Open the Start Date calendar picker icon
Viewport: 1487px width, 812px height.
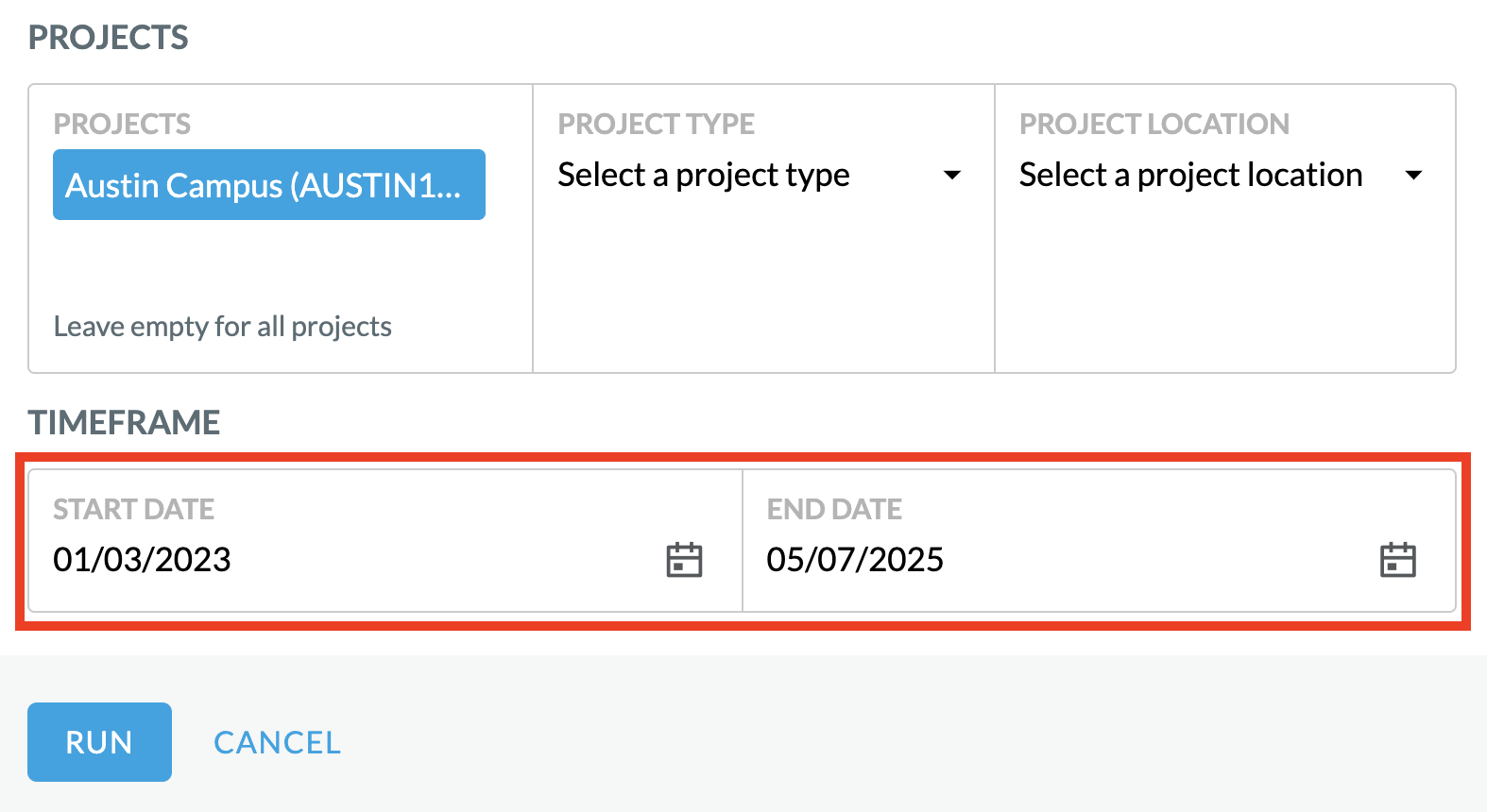tap(684, 560)
